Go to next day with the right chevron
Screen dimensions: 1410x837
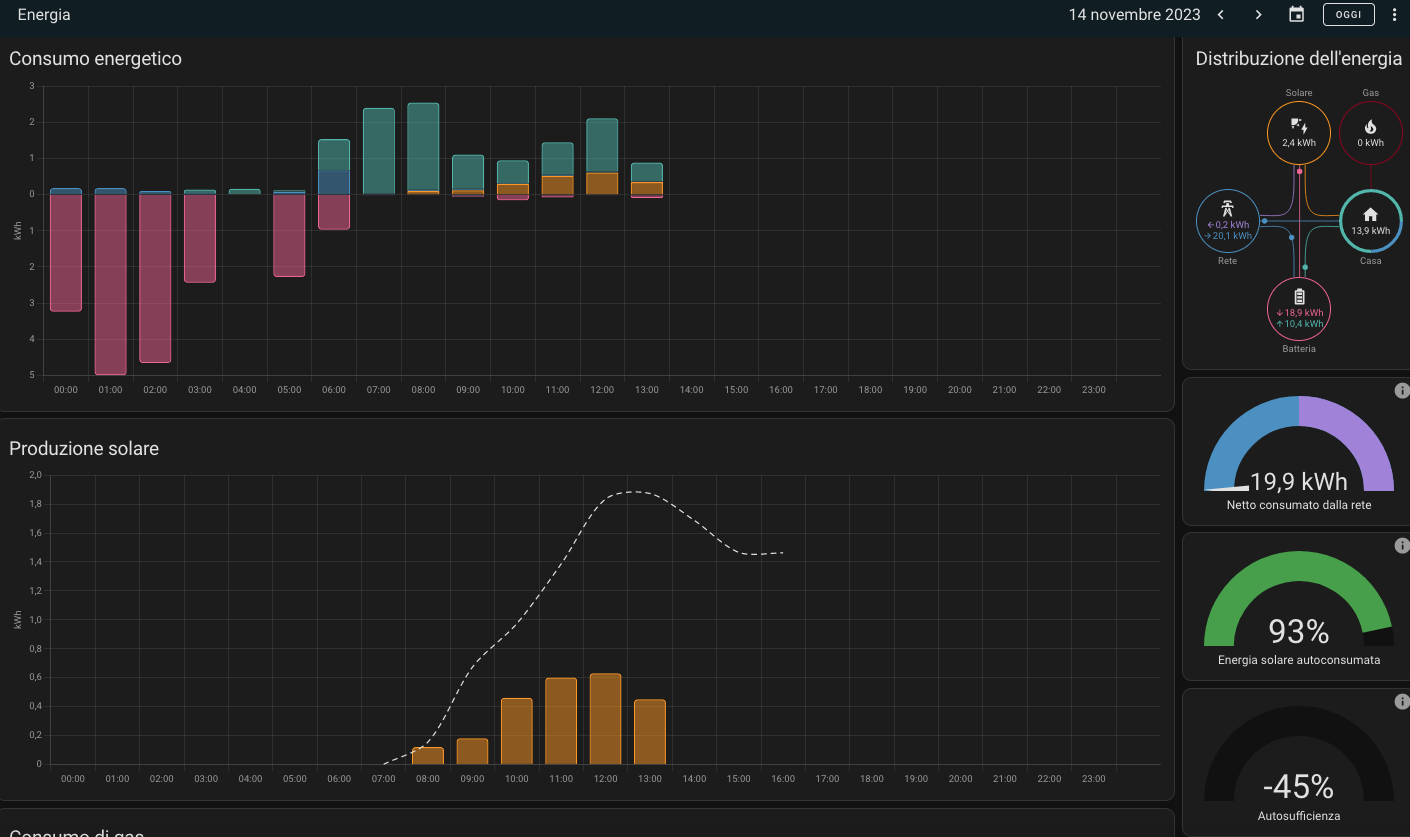(1258, 14)
